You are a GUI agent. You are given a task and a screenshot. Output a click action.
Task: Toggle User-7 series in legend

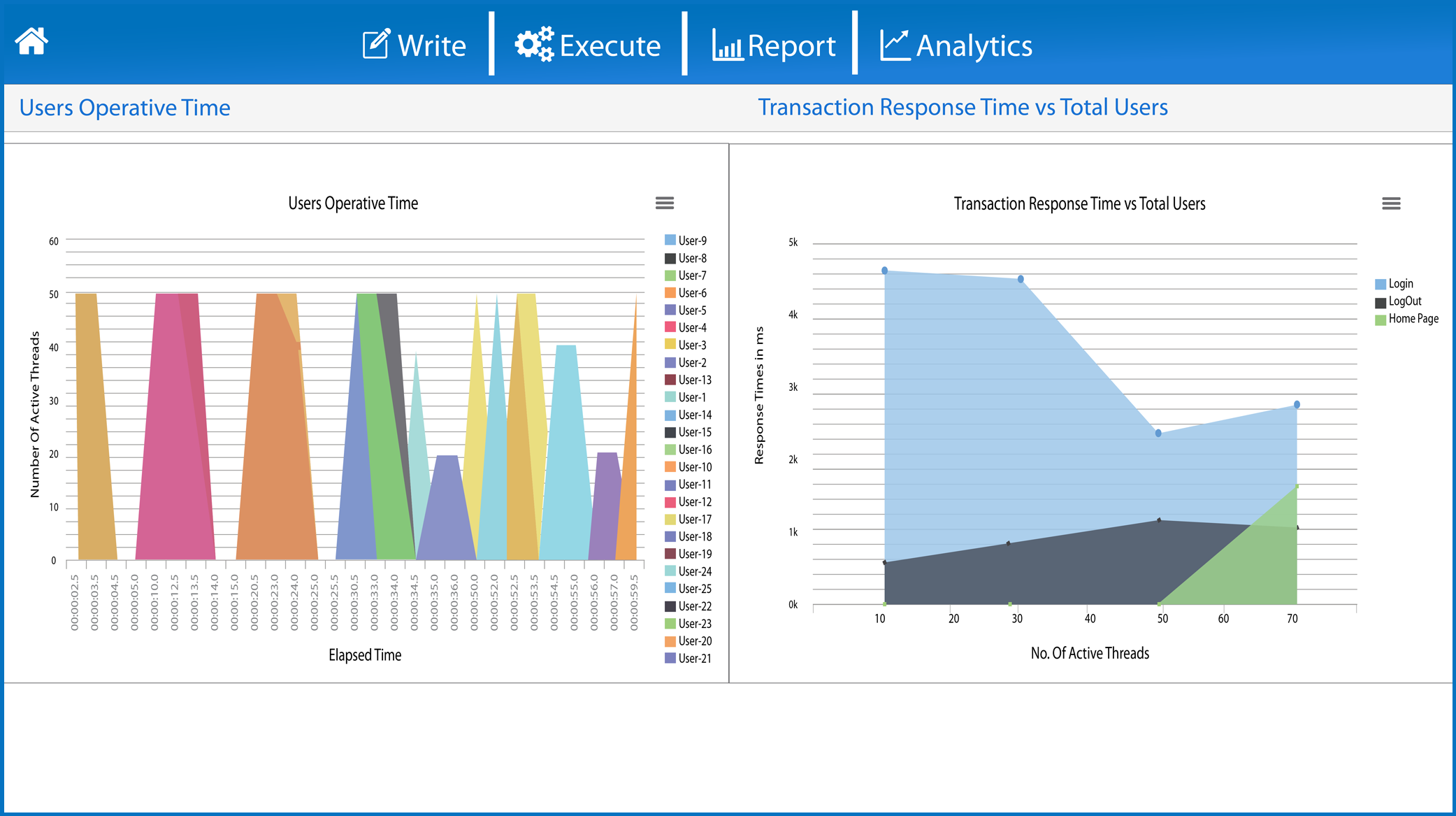coord(686,275)
